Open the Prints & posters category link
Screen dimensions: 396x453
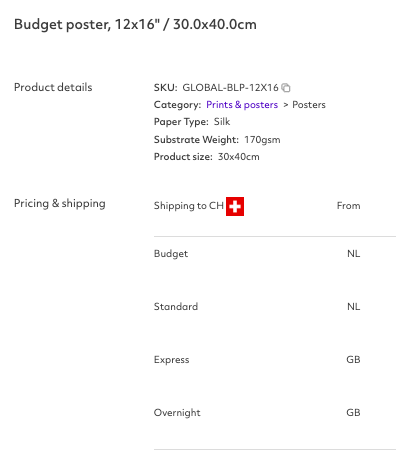click(x=242, y=105)
